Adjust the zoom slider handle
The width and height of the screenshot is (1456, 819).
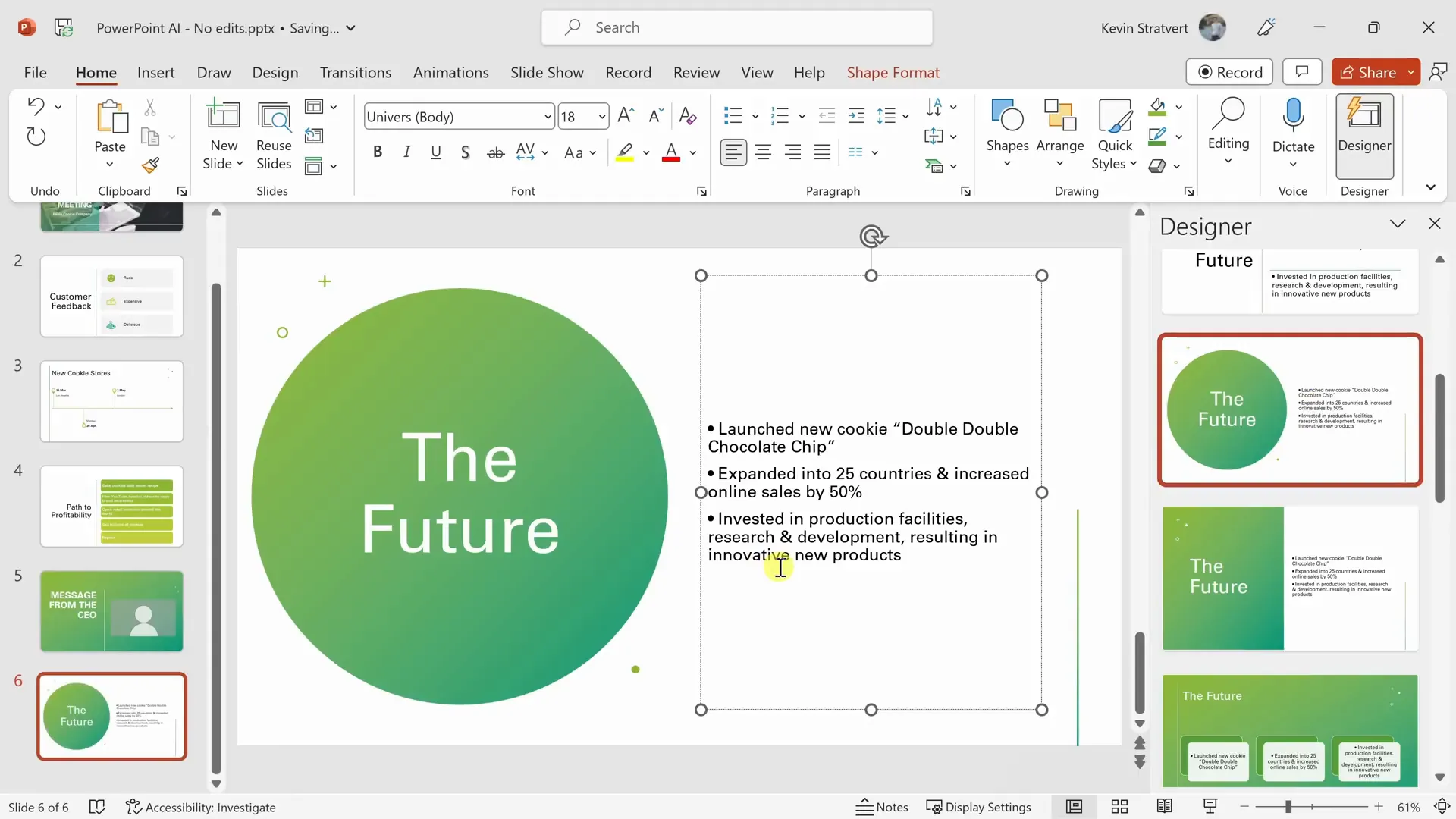1288,807
